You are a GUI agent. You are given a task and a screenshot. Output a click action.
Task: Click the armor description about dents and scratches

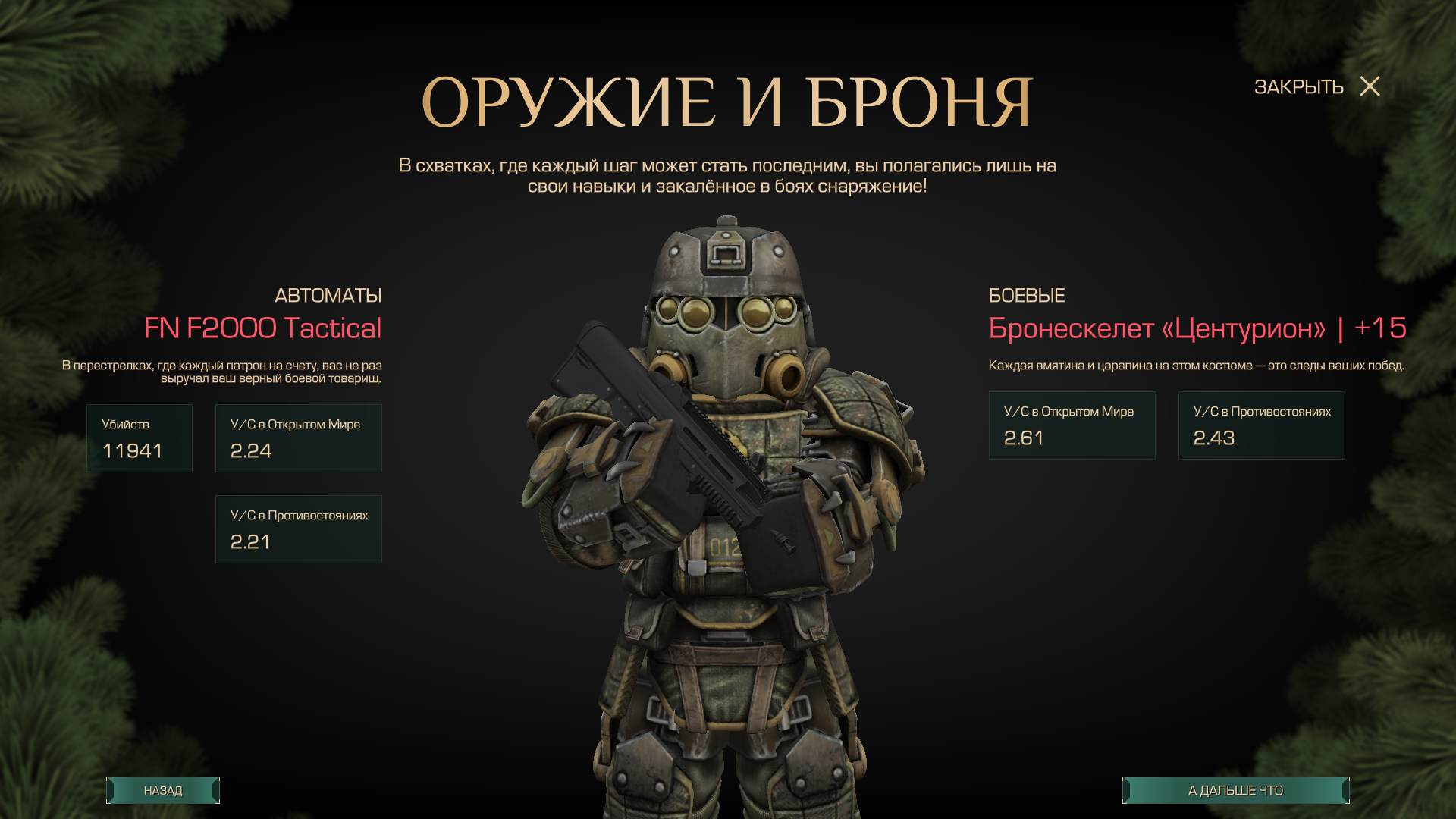[1197, 366]
